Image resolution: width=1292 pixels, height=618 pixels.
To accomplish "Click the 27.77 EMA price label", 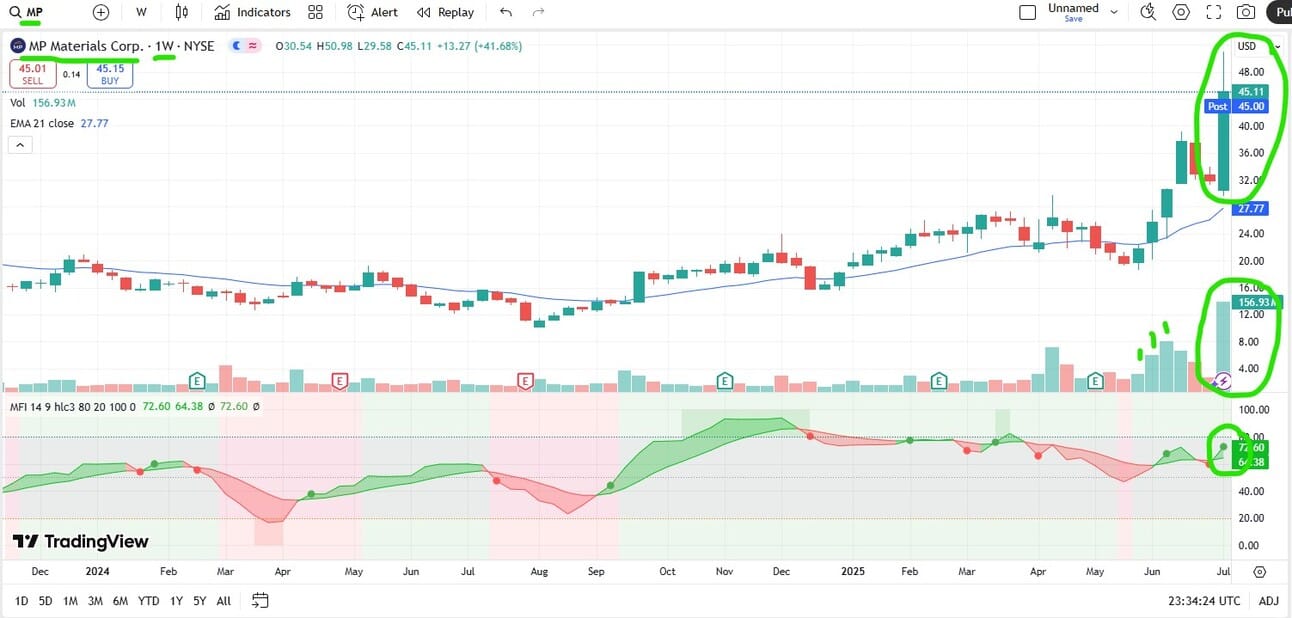I will (x=1252, y=208).
